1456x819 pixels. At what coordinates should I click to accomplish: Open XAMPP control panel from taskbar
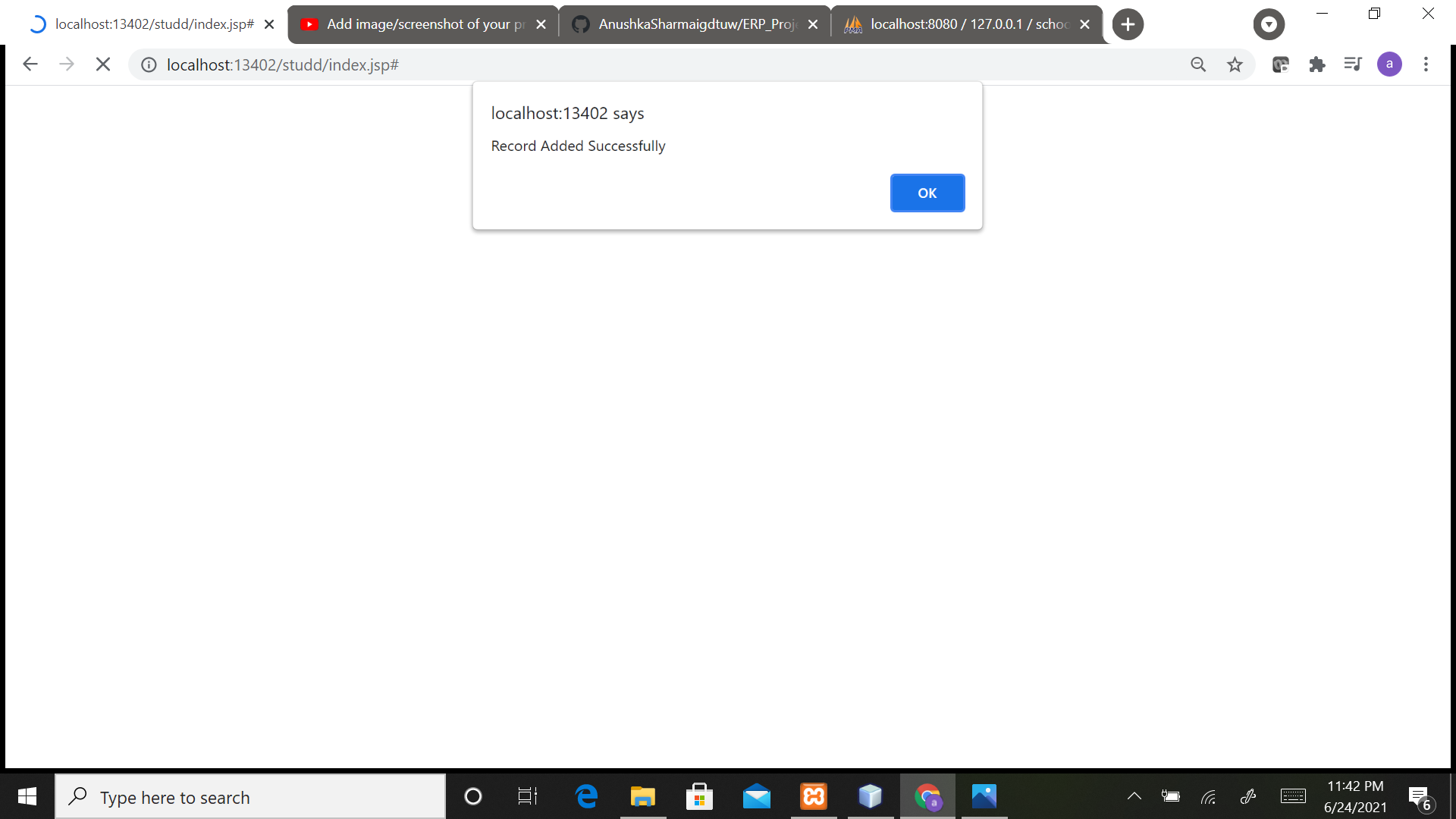[x=814, y=796]
